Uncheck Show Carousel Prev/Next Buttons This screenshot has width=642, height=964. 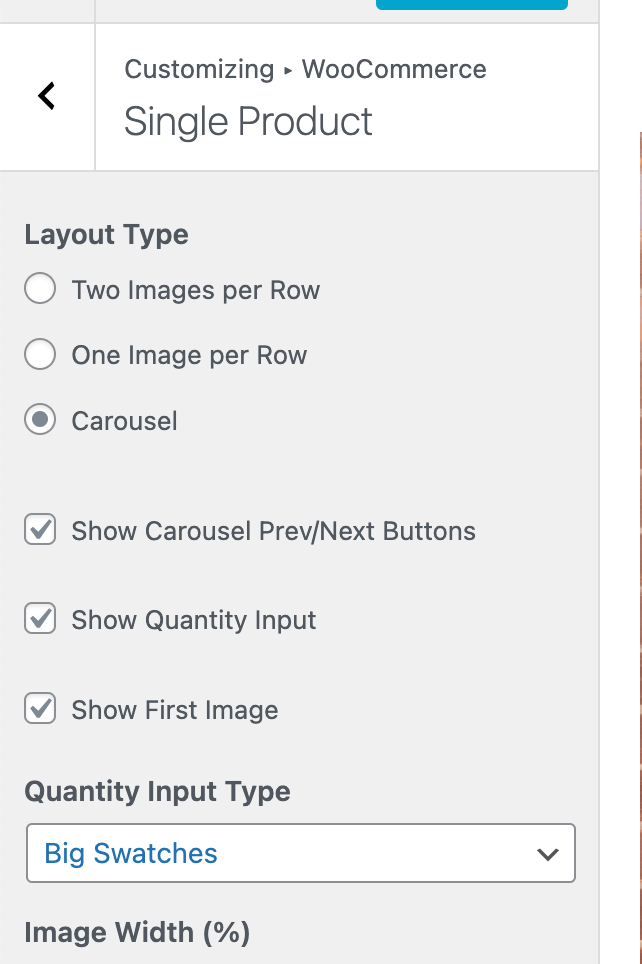coord(39,530)
